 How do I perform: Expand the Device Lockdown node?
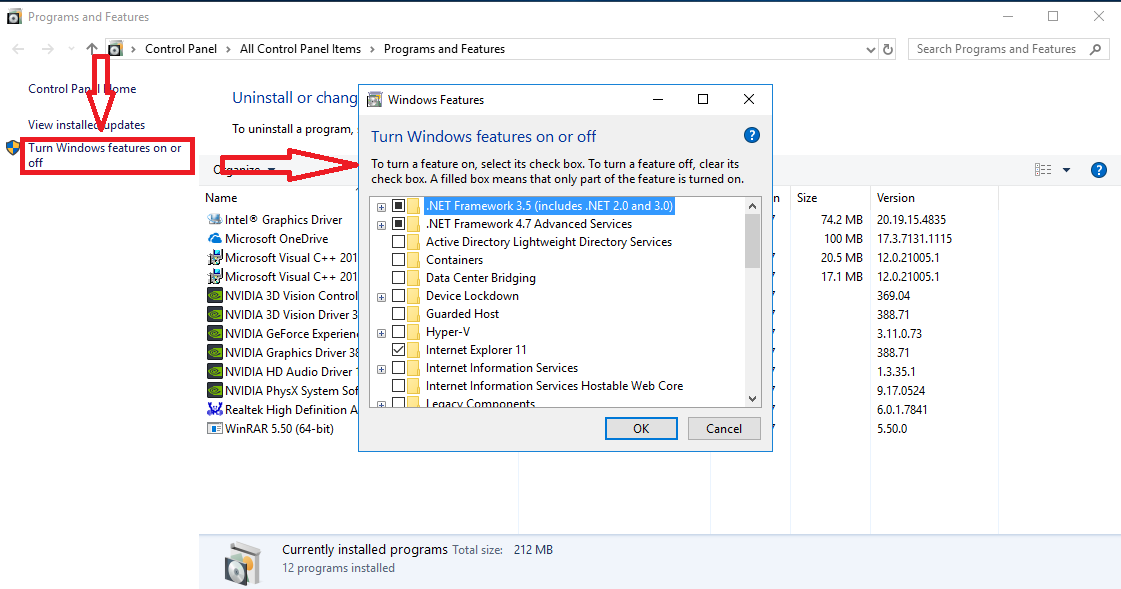point(382,297)
